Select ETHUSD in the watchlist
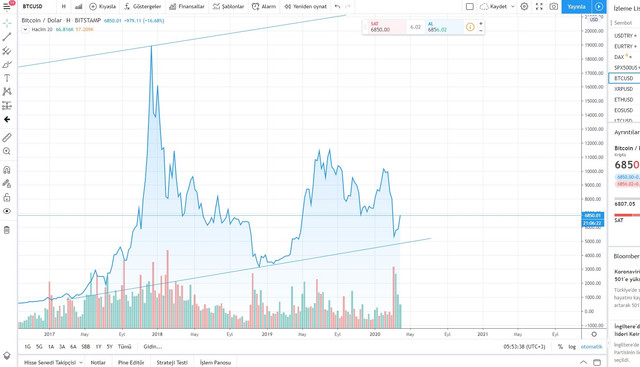Screen dimensions: 640x367 pyautogui.click(x=624, y=100)
